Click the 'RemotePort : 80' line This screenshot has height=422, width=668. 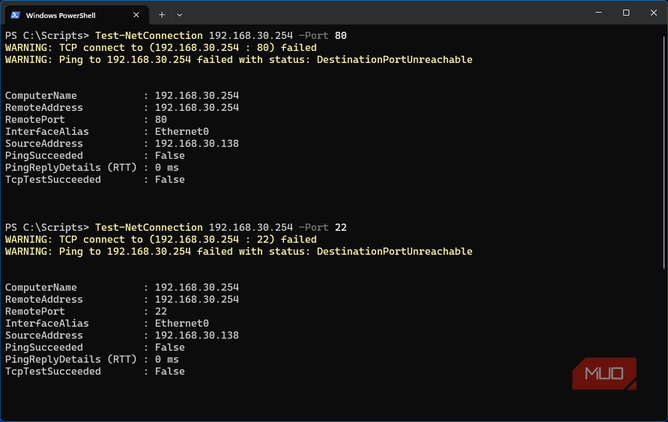(x=86, y=120)
